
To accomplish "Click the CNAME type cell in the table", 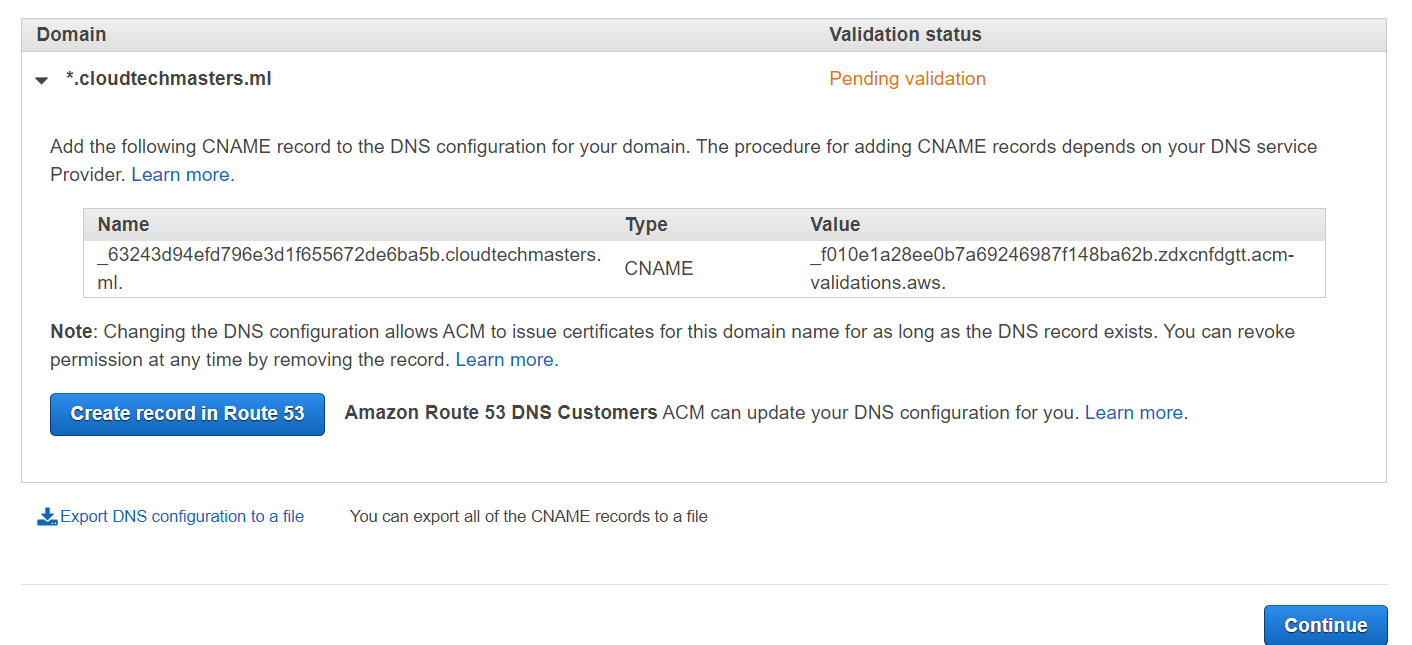I will tap(658, 267).
